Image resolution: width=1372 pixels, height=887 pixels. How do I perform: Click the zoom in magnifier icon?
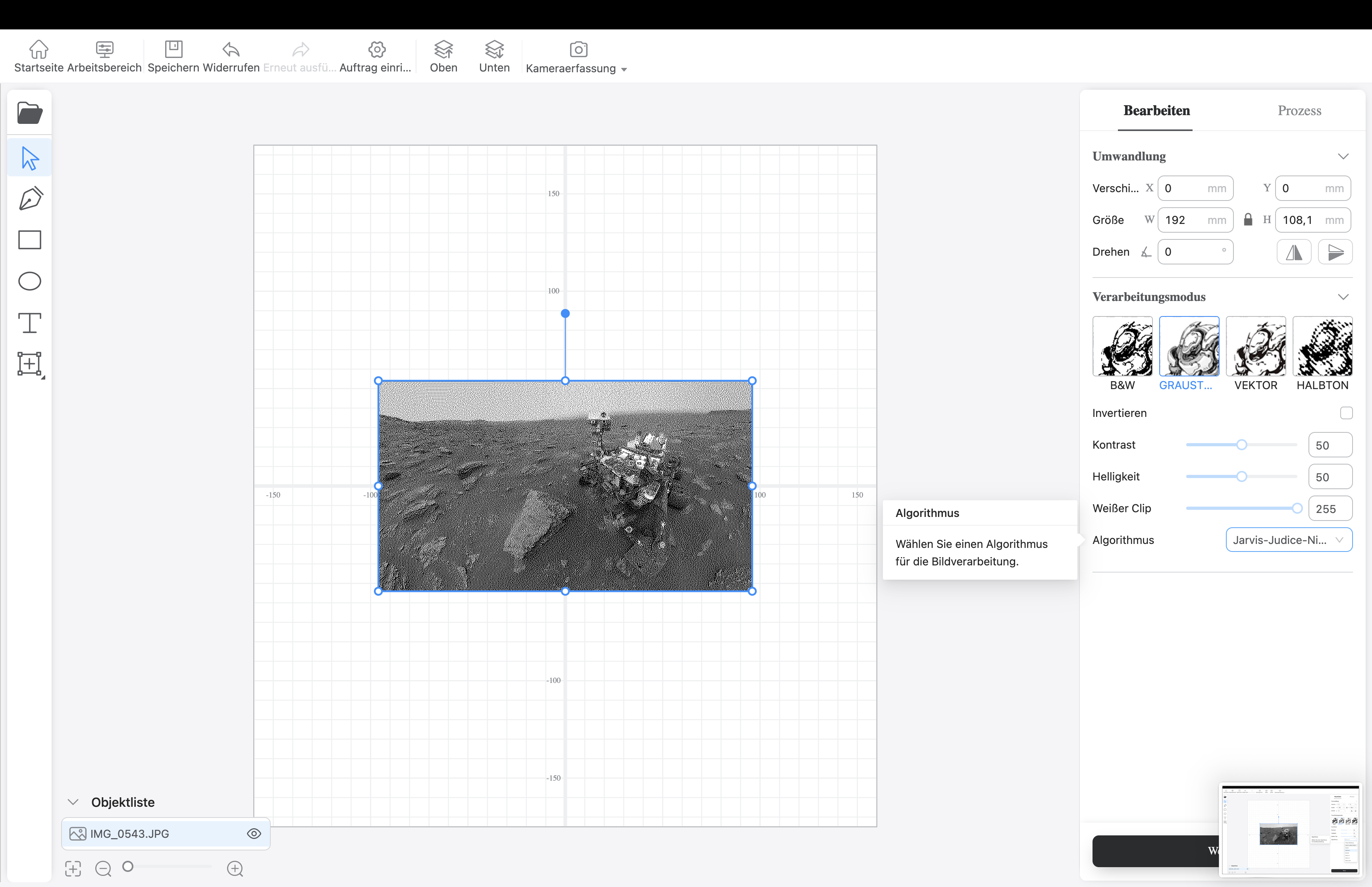pyautogui.click(x=235, y=869)
